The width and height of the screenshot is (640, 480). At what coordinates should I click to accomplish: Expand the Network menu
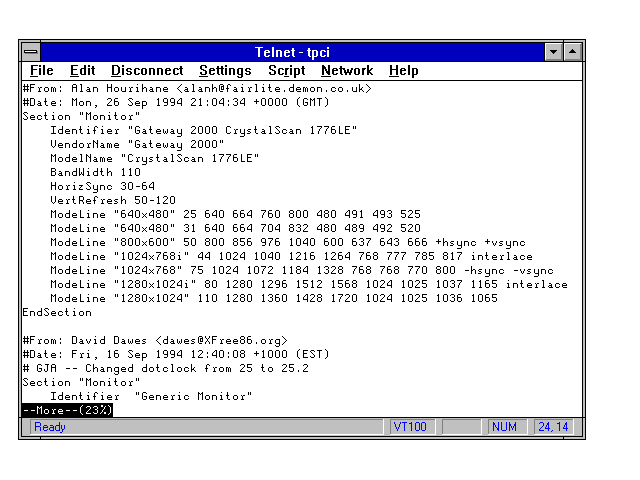pyautogui.click(x=346, y=71)
